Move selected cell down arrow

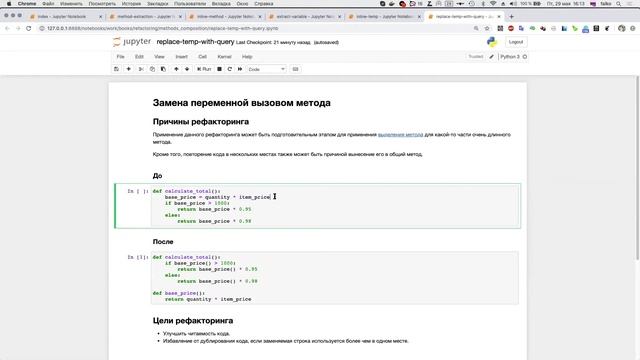pos(187,69)
